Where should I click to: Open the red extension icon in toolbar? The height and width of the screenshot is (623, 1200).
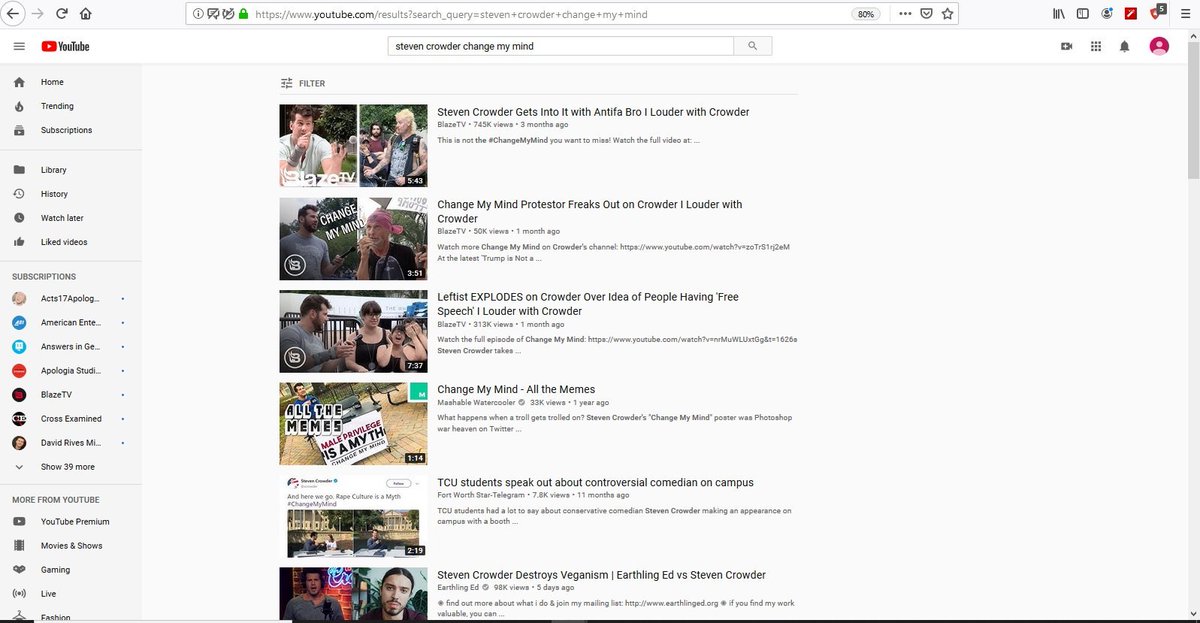click(x=1132, y=14)
